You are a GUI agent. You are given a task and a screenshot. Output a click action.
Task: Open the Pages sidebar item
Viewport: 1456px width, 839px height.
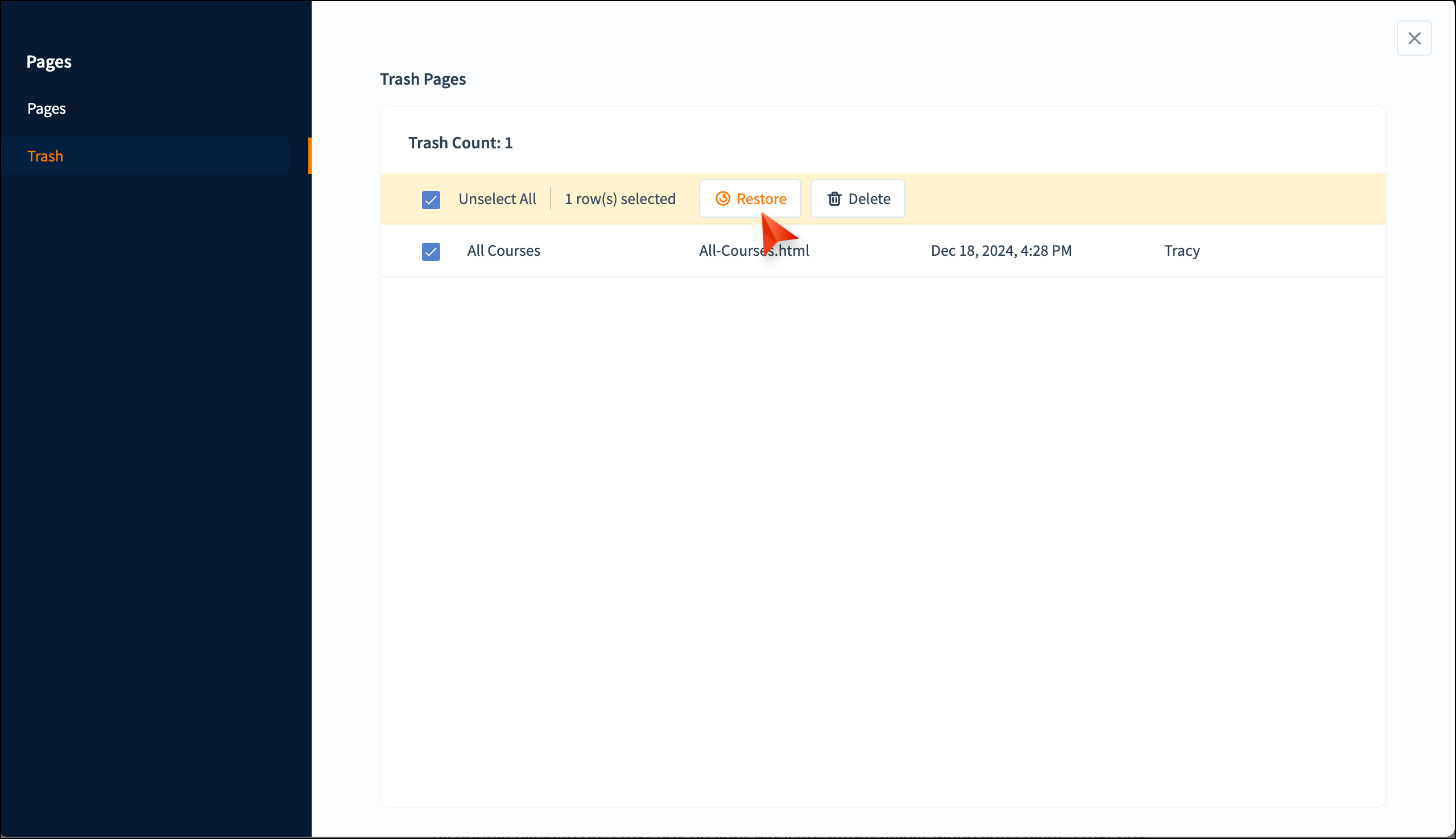pos(47,109)
